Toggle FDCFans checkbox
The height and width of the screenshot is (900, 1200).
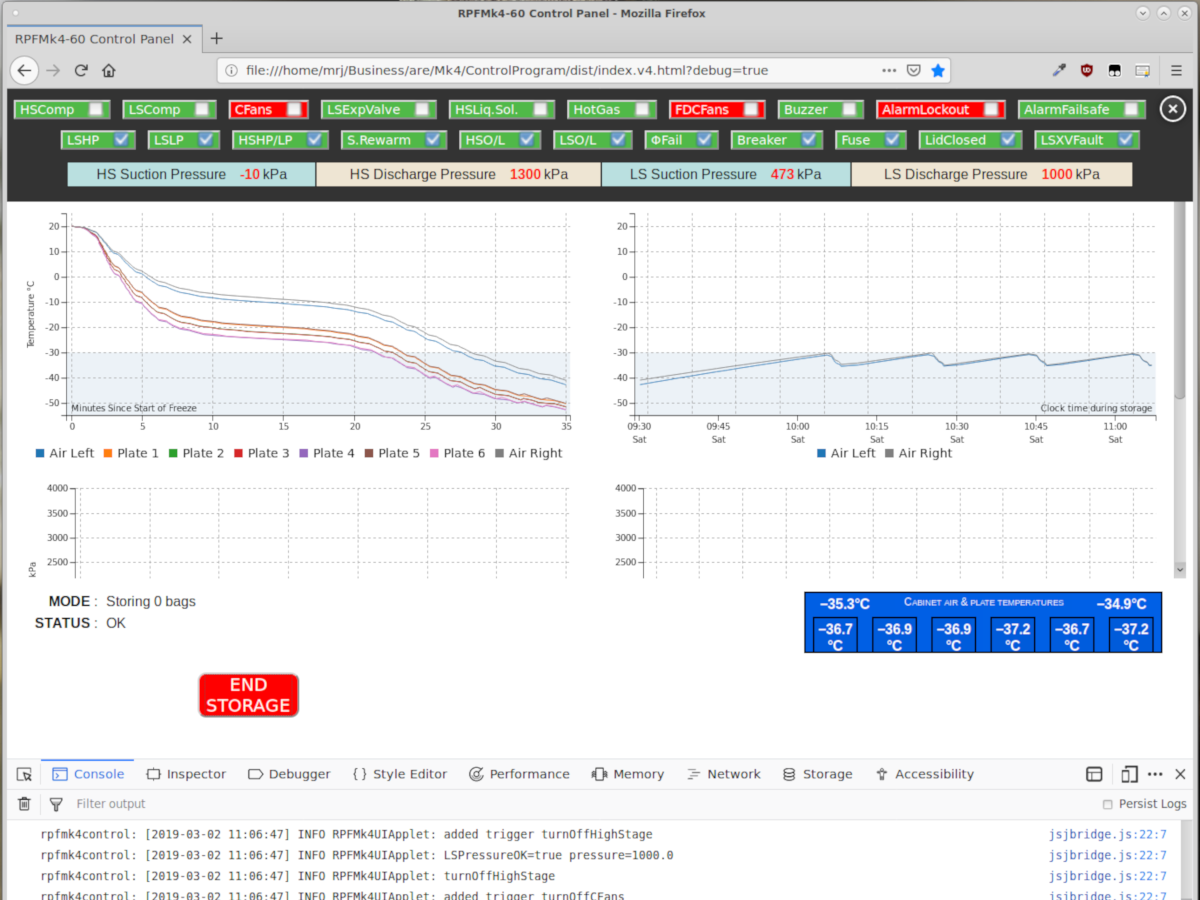[x=750, y=110]
